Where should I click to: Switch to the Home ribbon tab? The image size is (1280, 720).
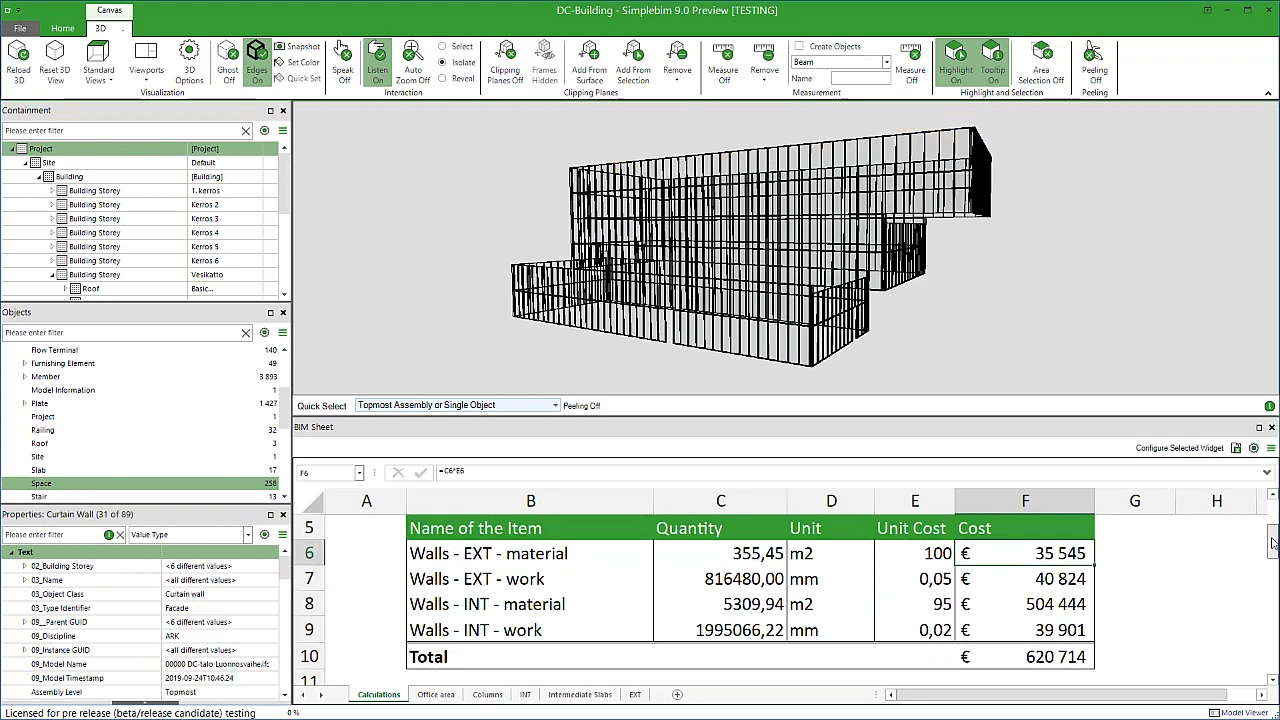click(62, 28)
